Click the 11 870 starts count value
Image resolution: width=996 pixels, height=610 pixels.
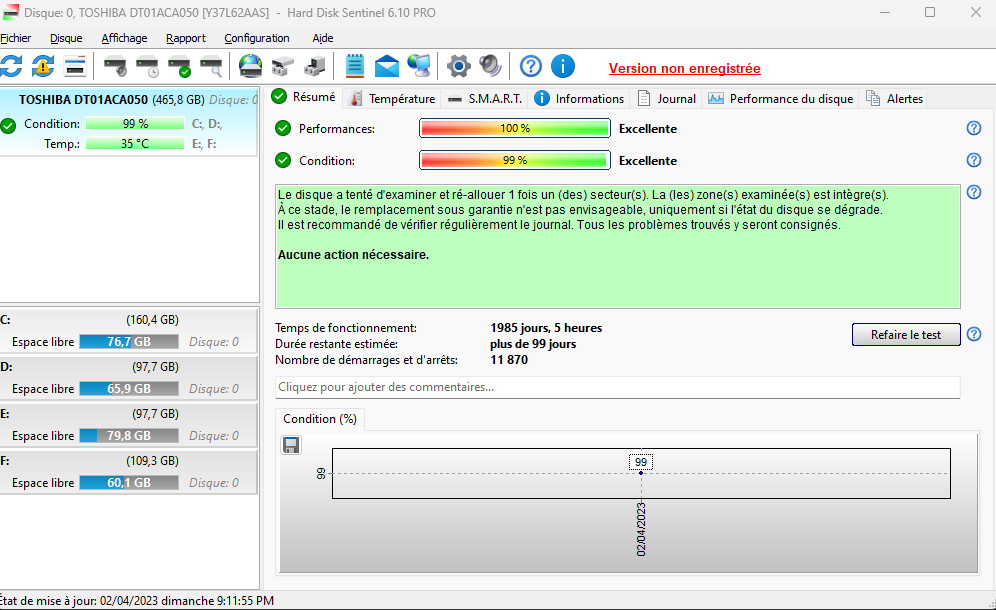509,360
